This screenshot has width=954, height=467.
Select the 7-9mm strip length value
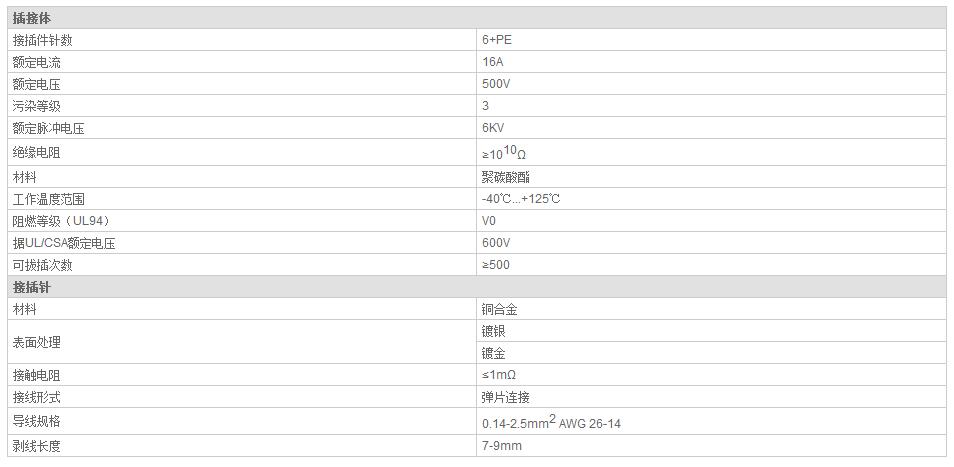pyautogui.click(x=502, y=446)
